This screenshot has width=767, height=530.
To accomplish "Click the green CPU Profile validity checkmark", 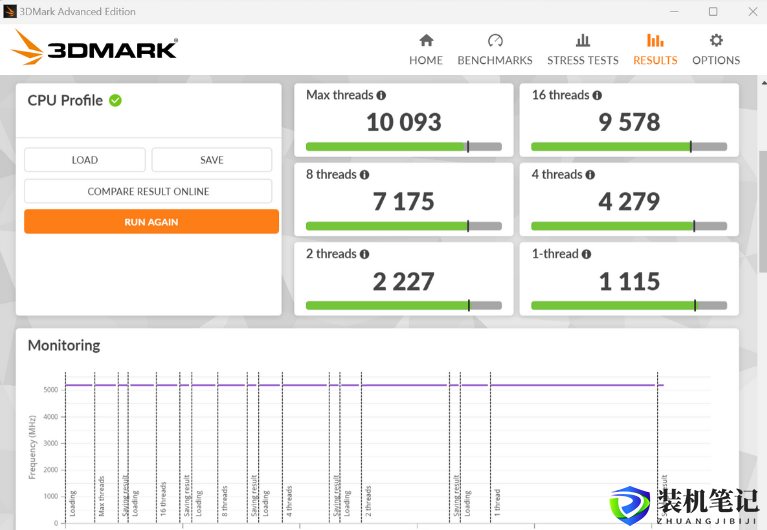I will (x=115, y=100).
